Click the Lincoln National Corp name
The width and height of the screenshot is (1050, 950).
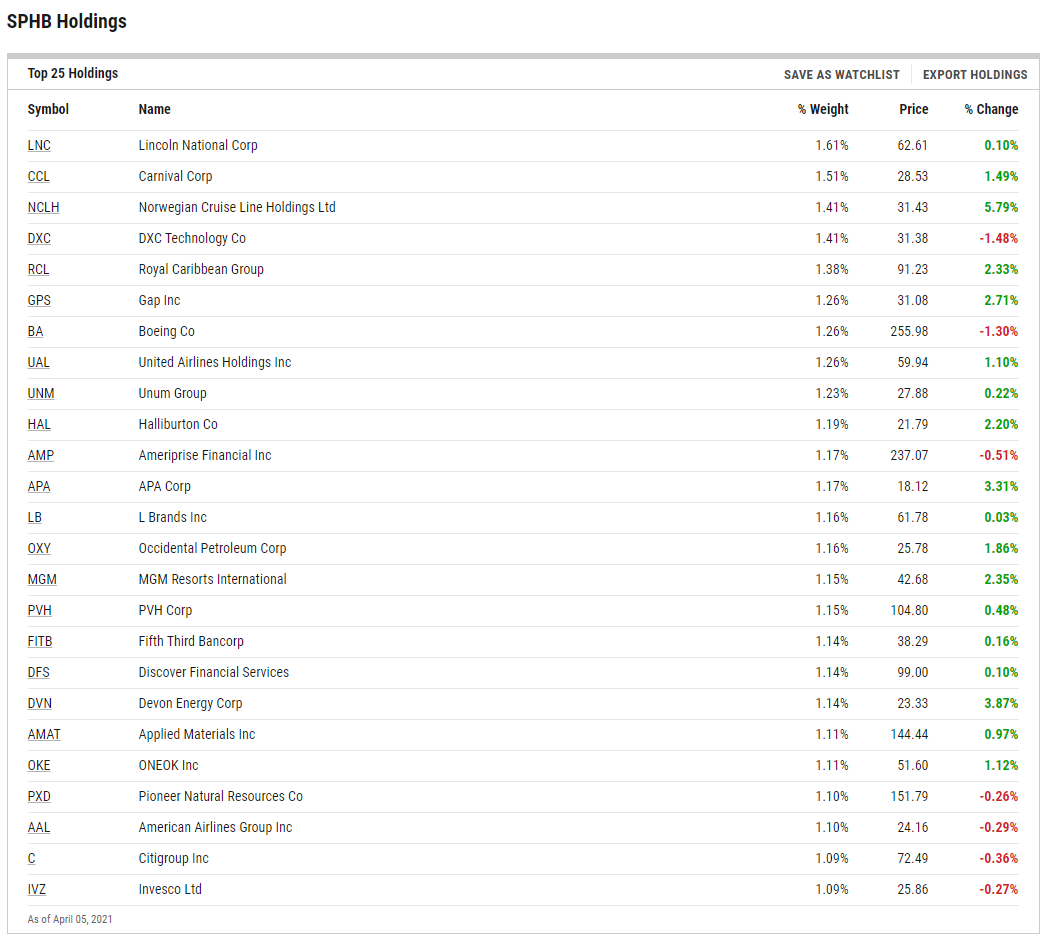(198, 145)
